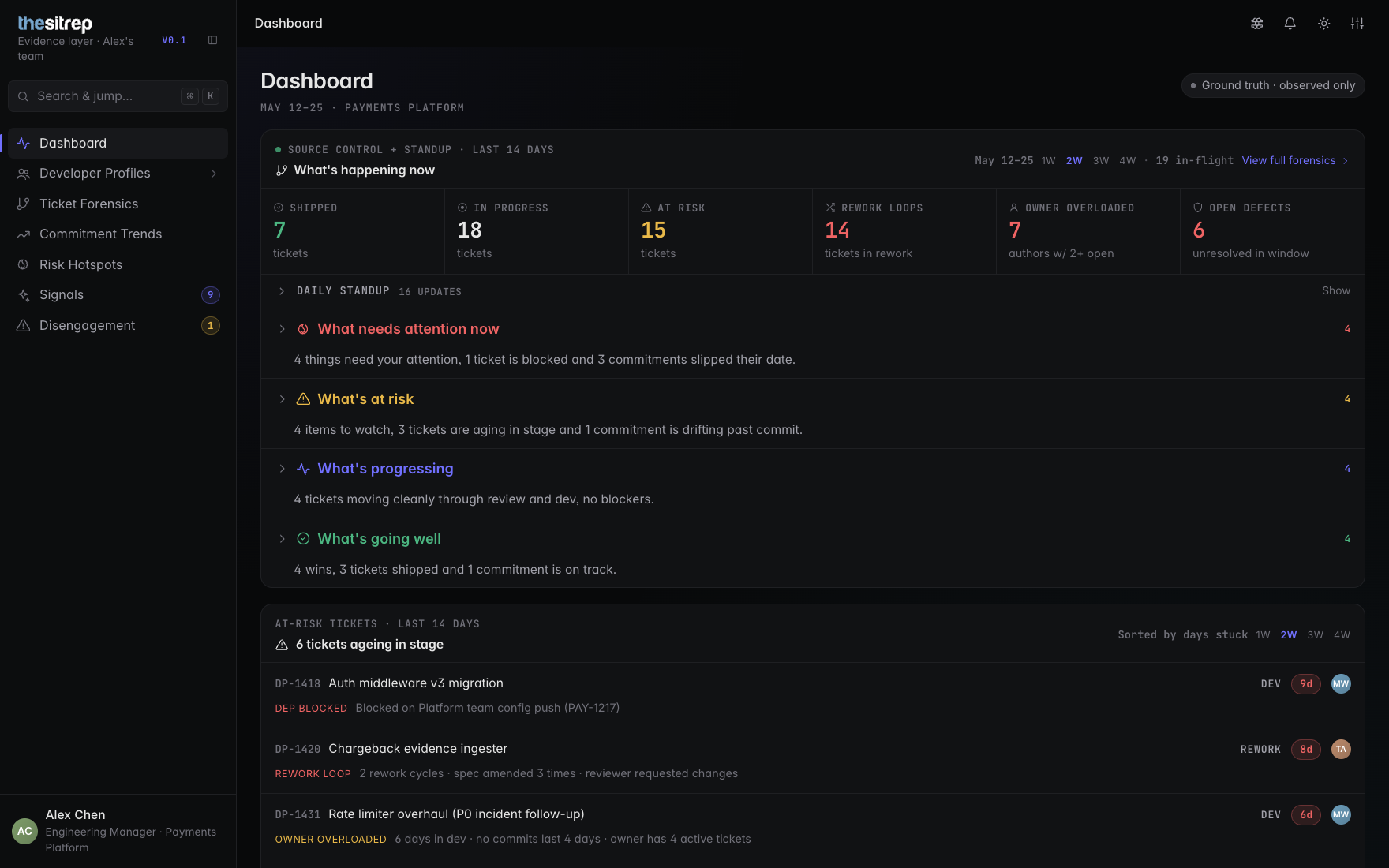Select 4W range in At-Risk Tickets panel
The width and height of the screenshot is (1389, 868).
(x=1342, y=635)
